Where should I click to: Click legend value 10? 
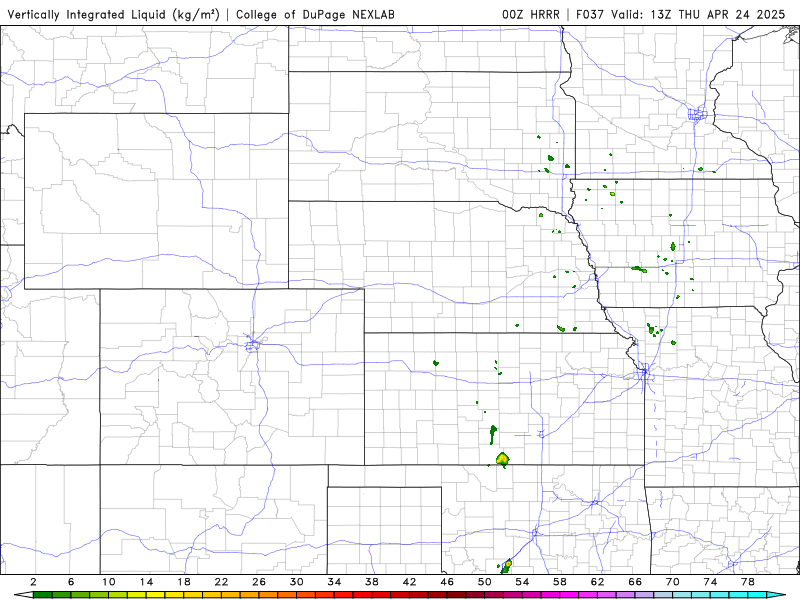(x=109, y=582)
